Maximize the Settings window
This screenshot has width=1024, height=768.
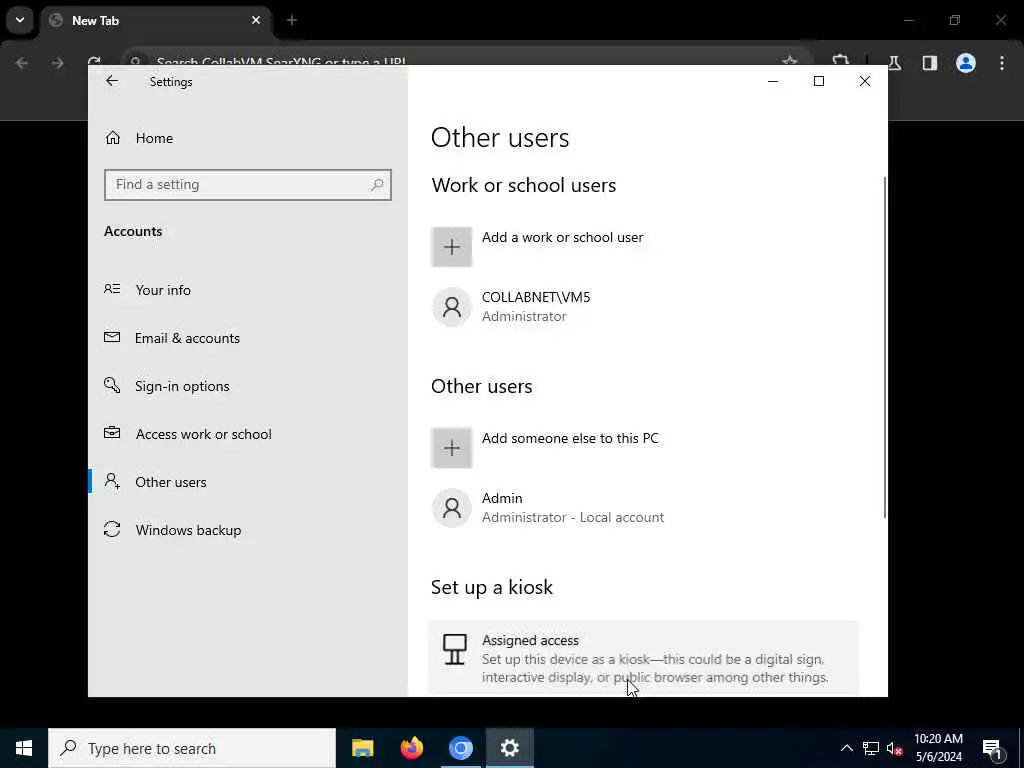818,82
